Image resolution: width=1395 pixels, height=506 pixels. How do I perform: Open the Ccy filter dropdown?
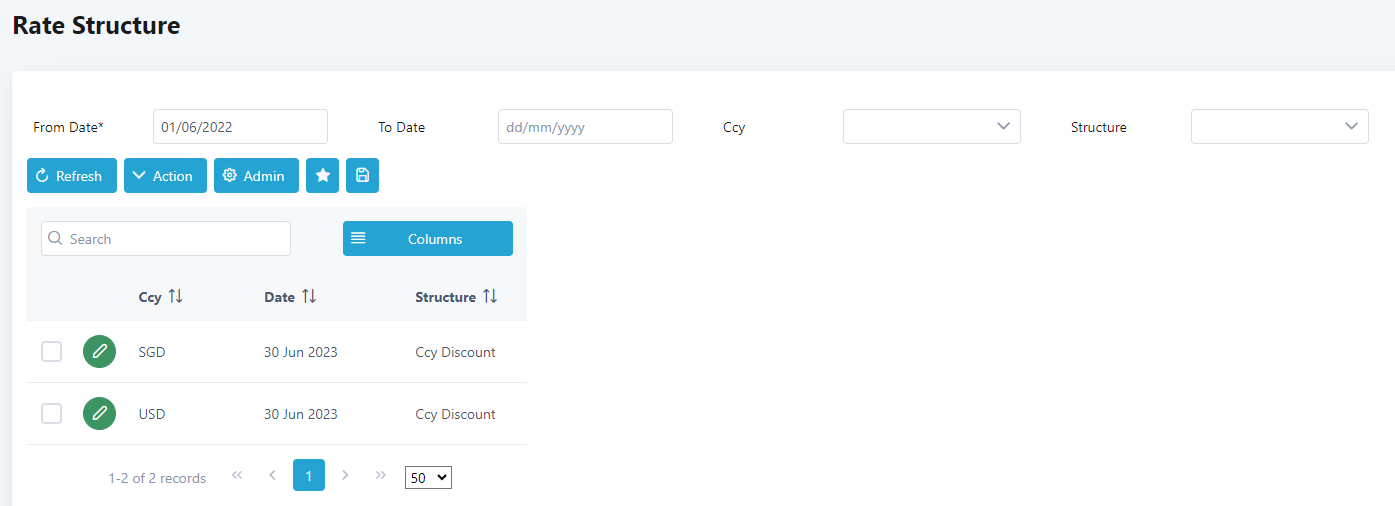pos(931,127)
